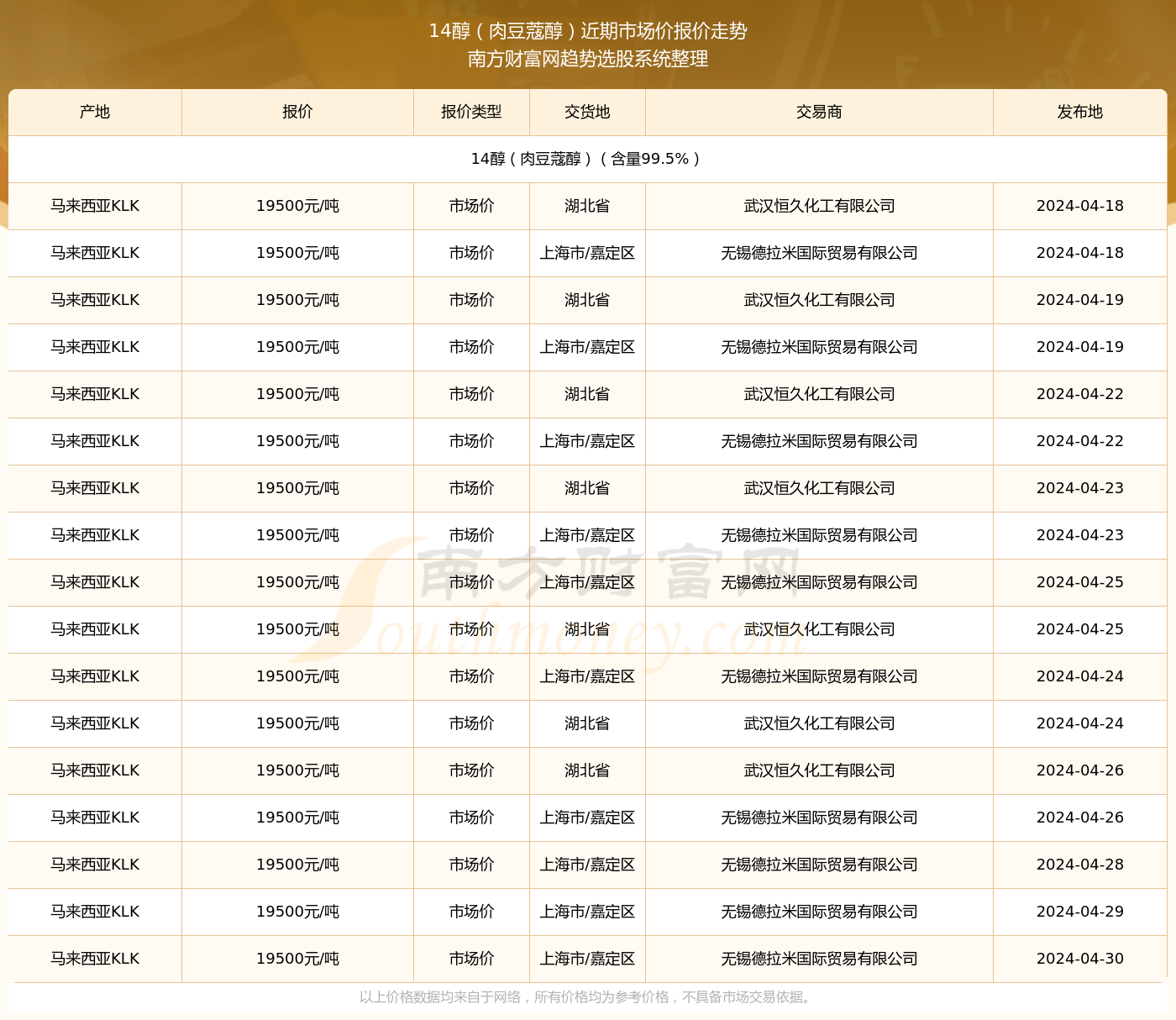The height and width of the screenshot is (1020, 1176).
Task: Click 19500元/吨 in the 2024-04-23 无锡德拉米 row
Action: point(297,535)
